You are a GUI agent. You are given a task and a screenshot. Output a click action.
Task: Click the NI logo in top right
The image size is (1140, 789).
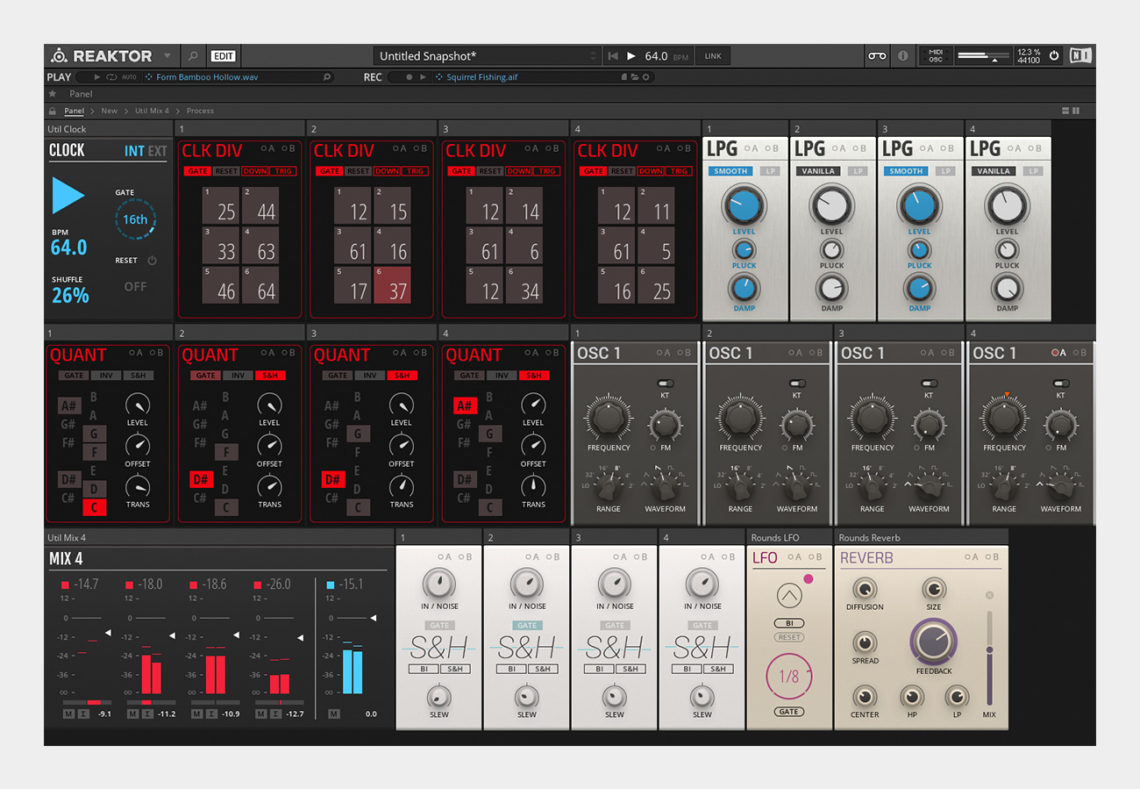(x=1080, y=56)
